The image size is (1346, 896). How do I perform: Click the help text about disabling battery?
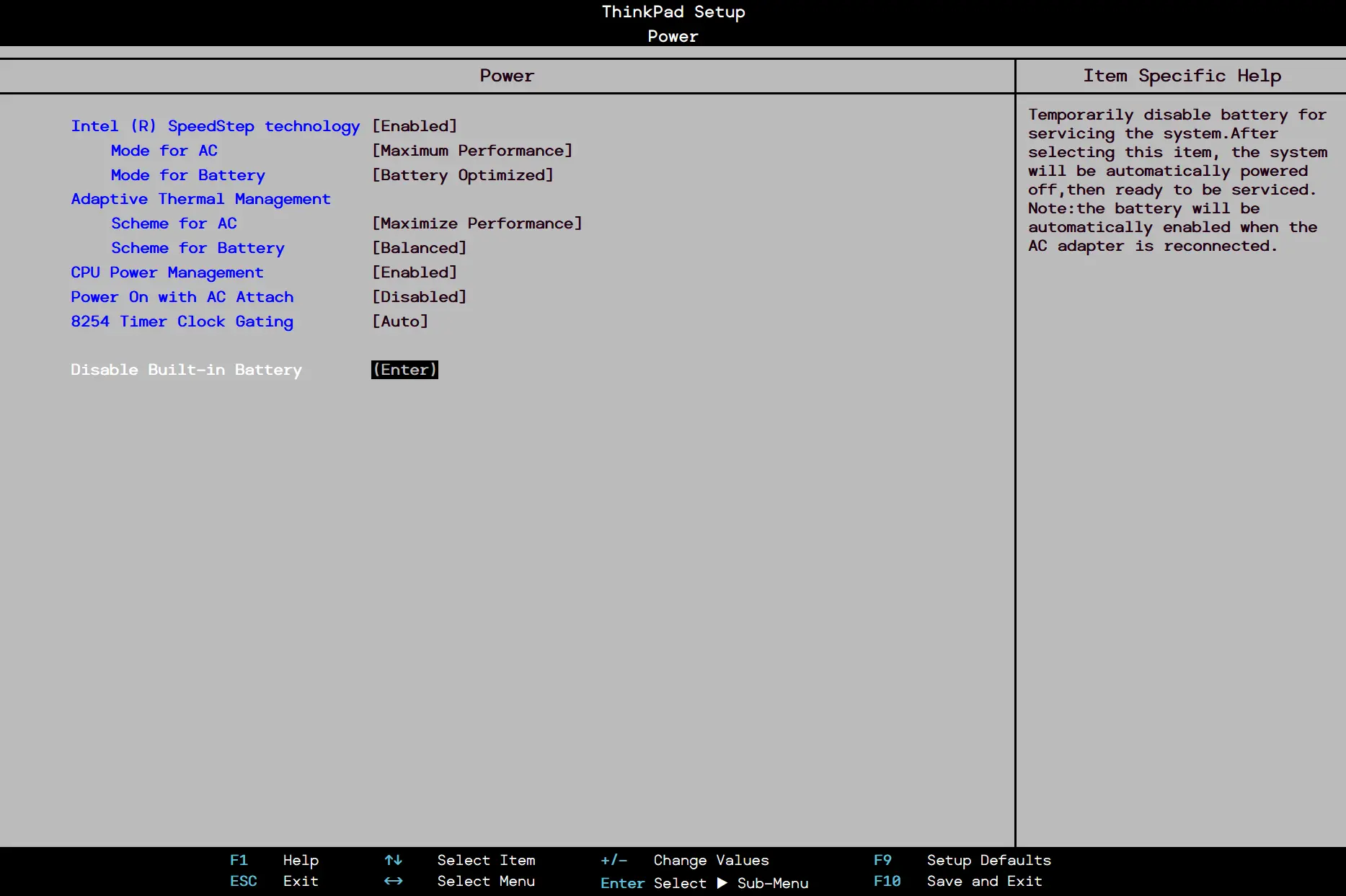(1177, 180)
